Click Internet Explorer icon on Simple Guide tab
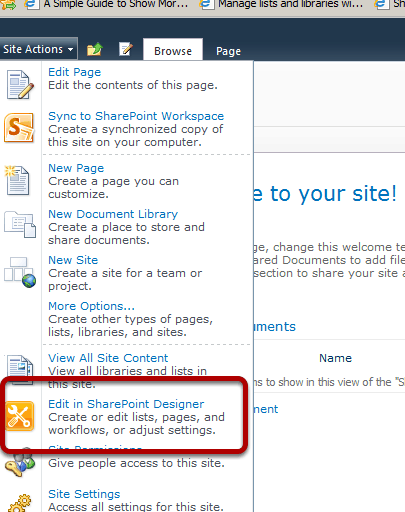Viewport: 405px width, 512px height. [x=32, y=4]
